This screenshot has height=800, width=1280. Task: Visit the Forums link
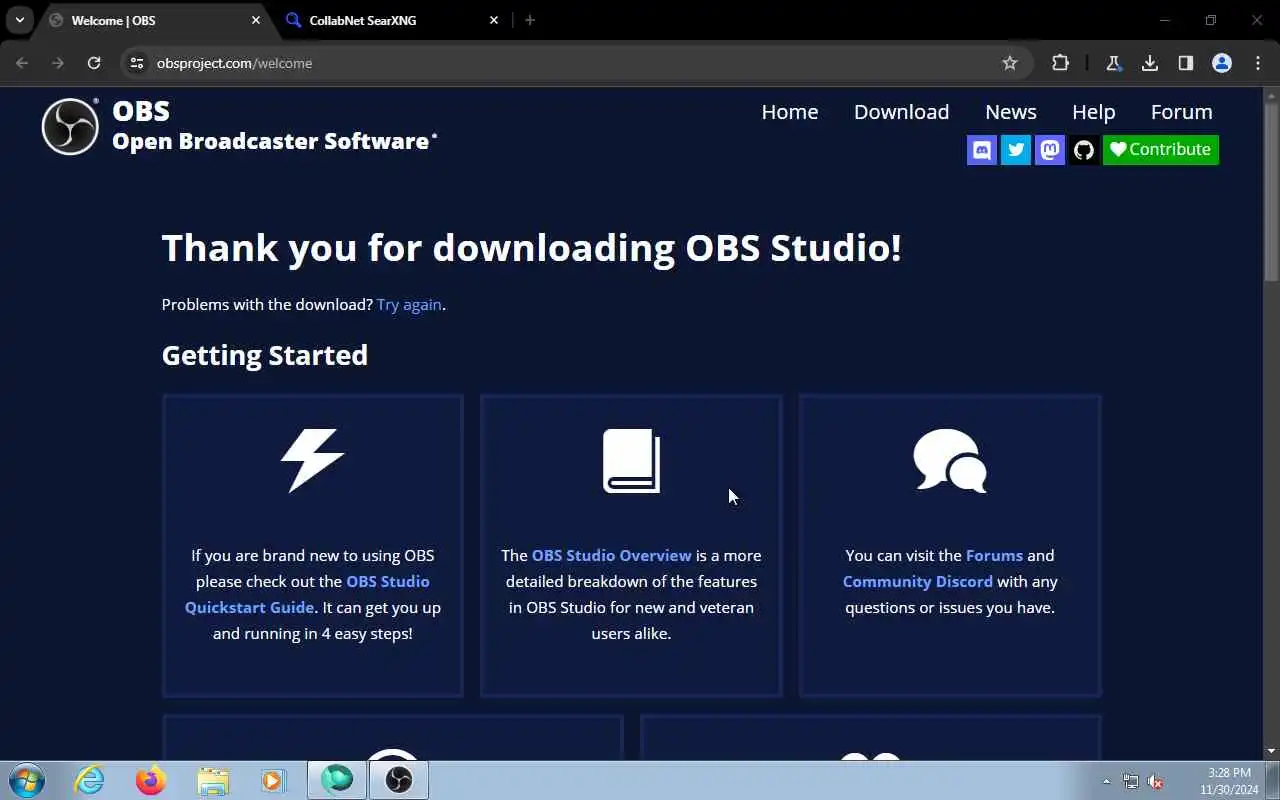pos(994,555)
